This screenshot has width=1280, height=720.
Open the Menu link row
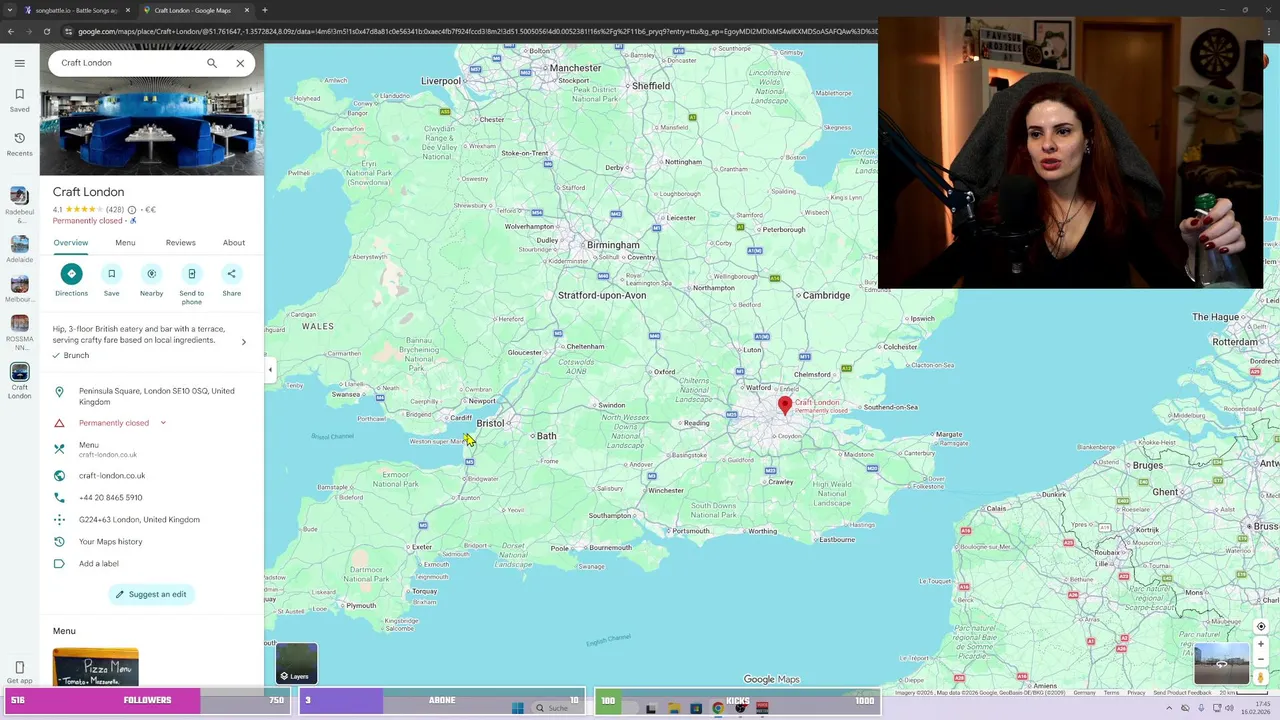pyautogui.click(x=152, y=449)
